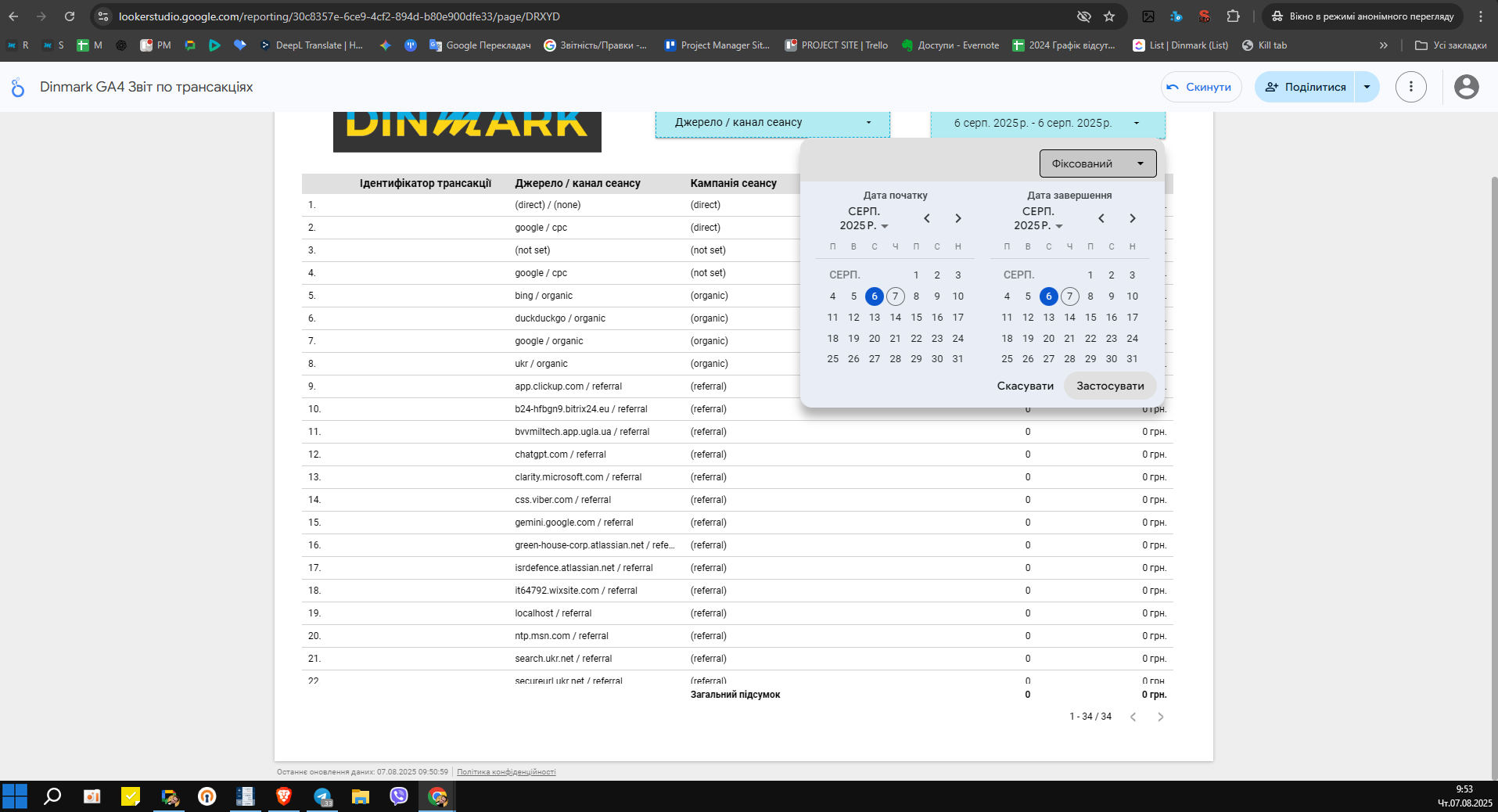Go to previous month in start date calendar
This screenshot has height=812, width=1498.
[927, 218]
